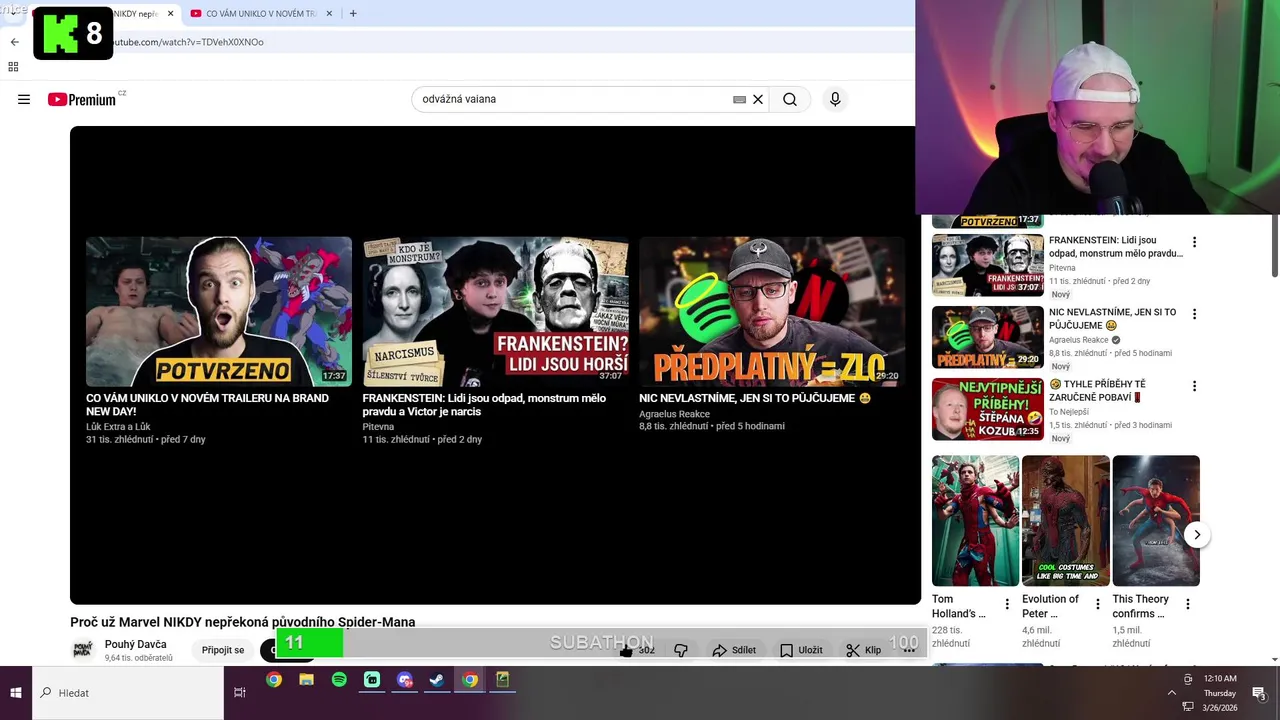Play end-screen 'PŘEDPLATNÝ = ZLO' video thumbnail
Image resolution: width=1280 pixels, height=720 pixels.
pos(772,311)
